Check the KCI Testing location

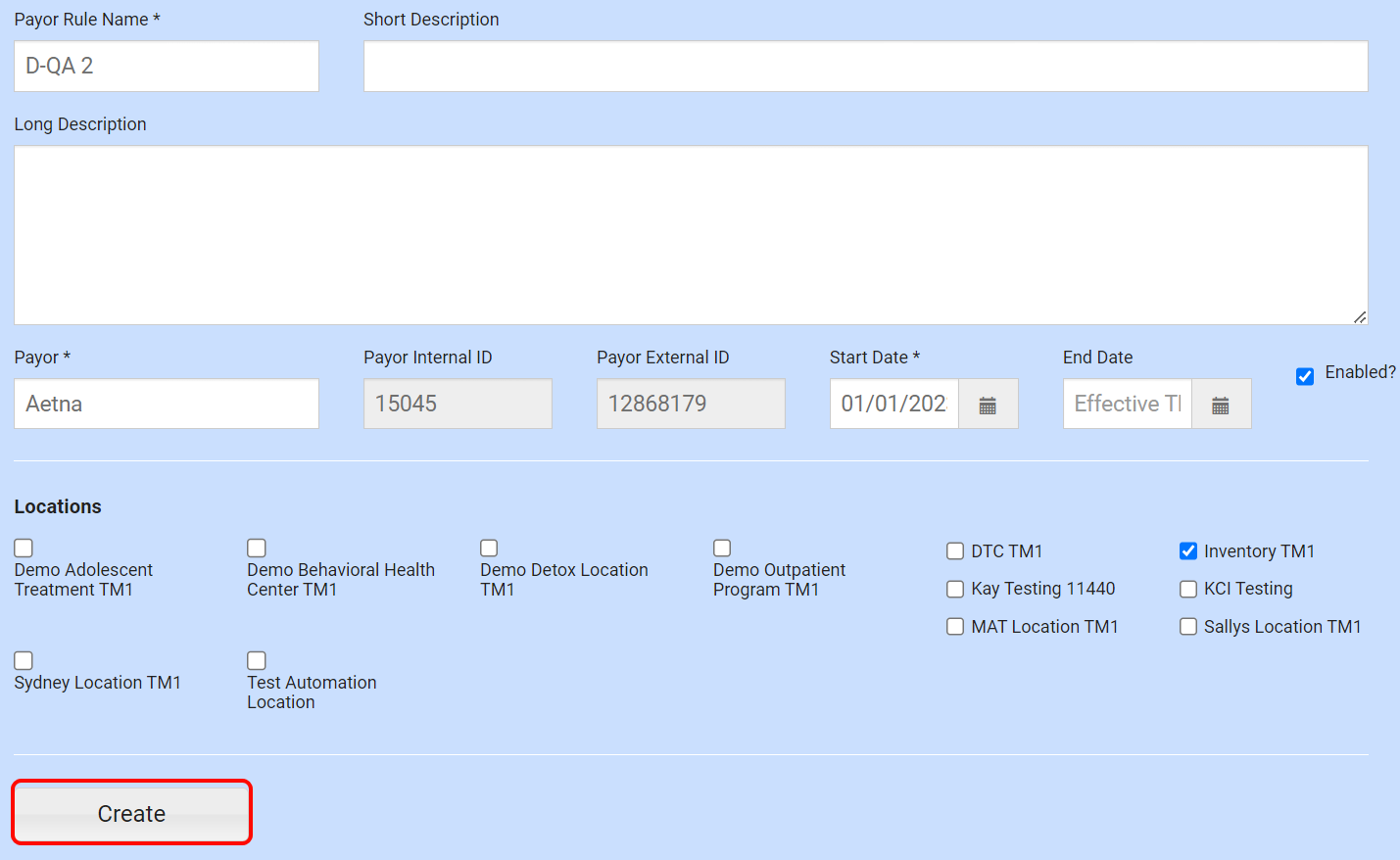click(1187, 589)
